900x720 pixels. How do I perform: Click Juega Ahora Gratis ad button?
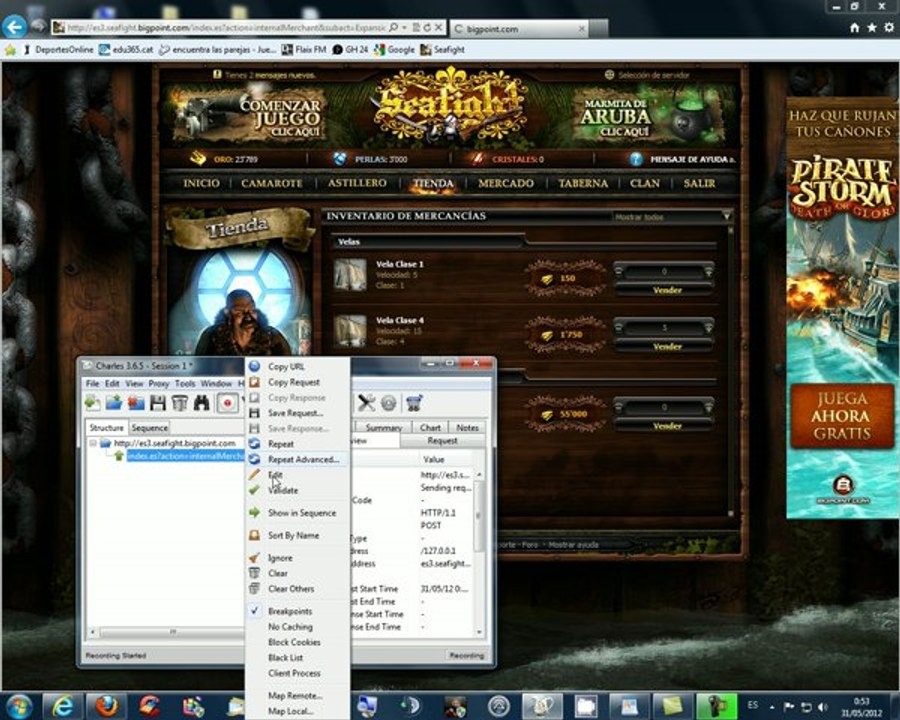pos(842,416)
